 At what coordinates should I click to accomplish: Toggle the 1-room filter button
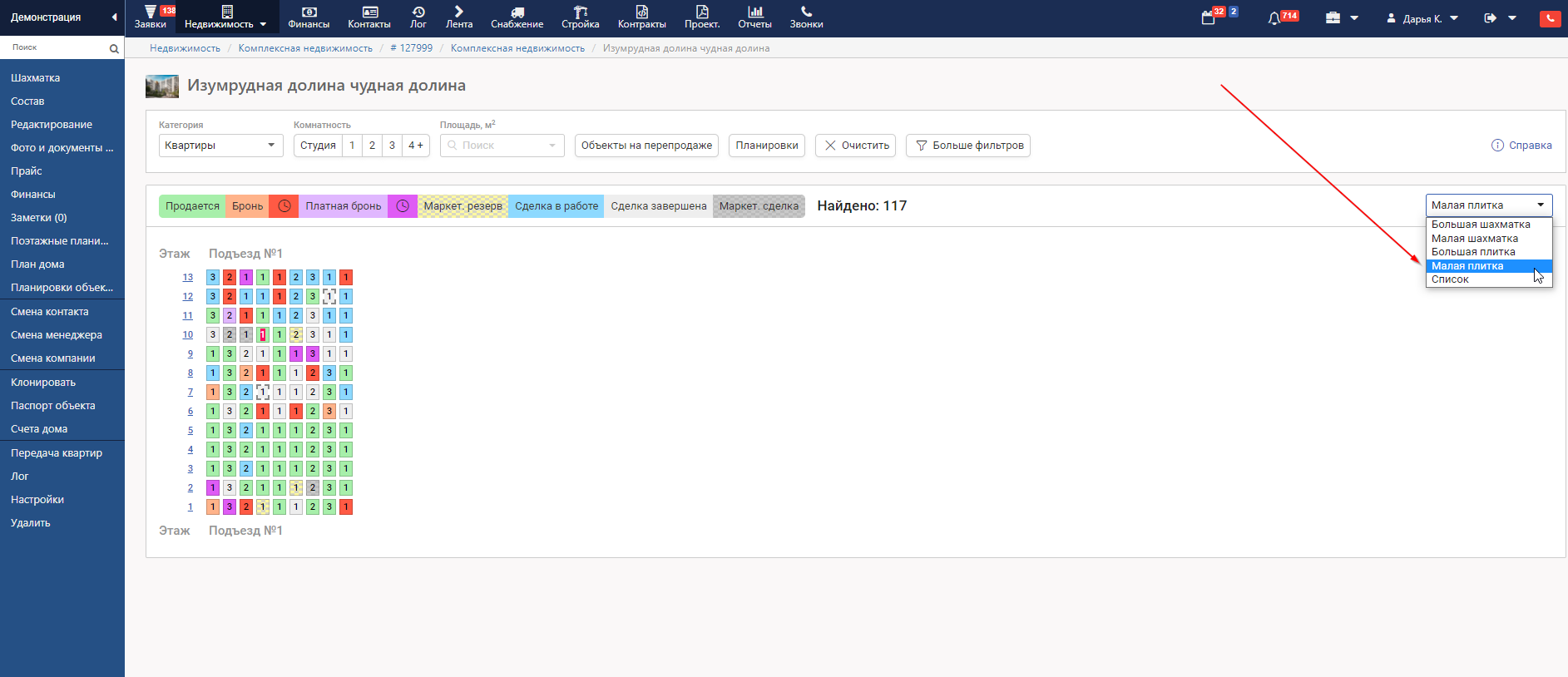click(352, 145)
